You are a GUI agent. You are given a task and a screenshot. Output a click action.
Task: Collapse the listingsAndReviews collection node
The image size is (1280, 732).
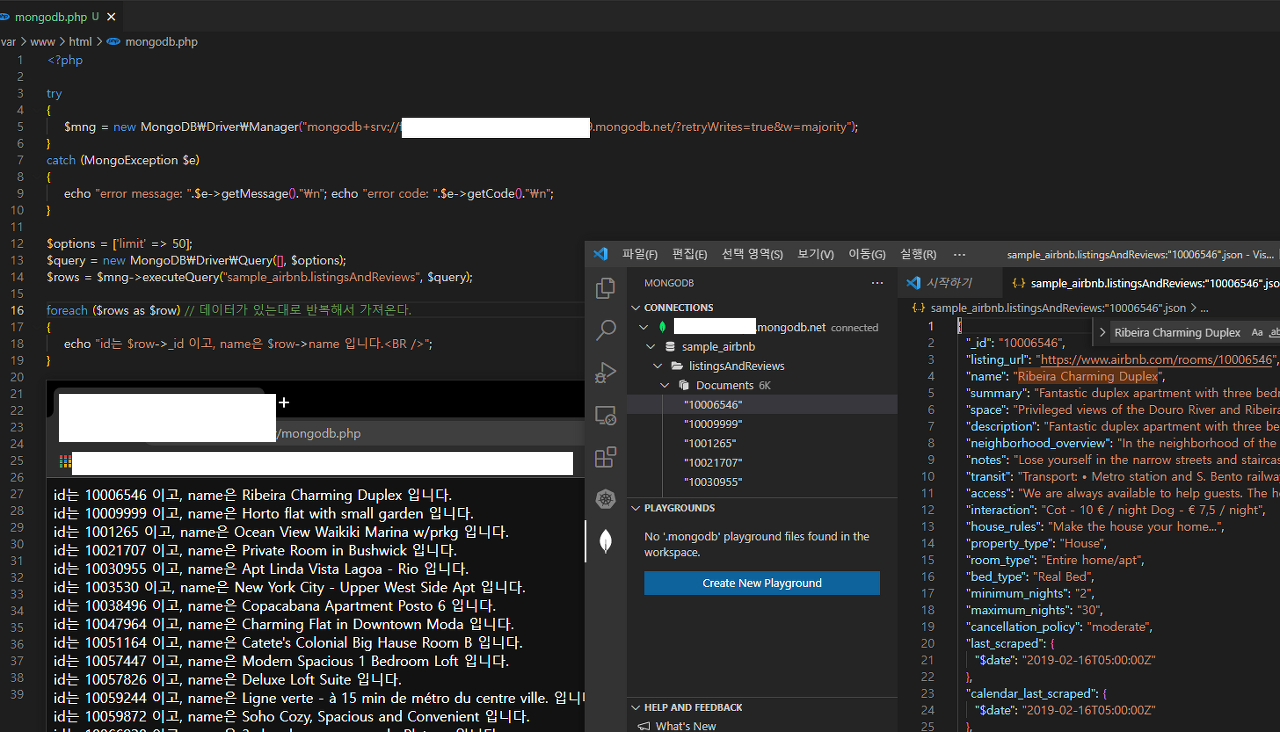659,366
